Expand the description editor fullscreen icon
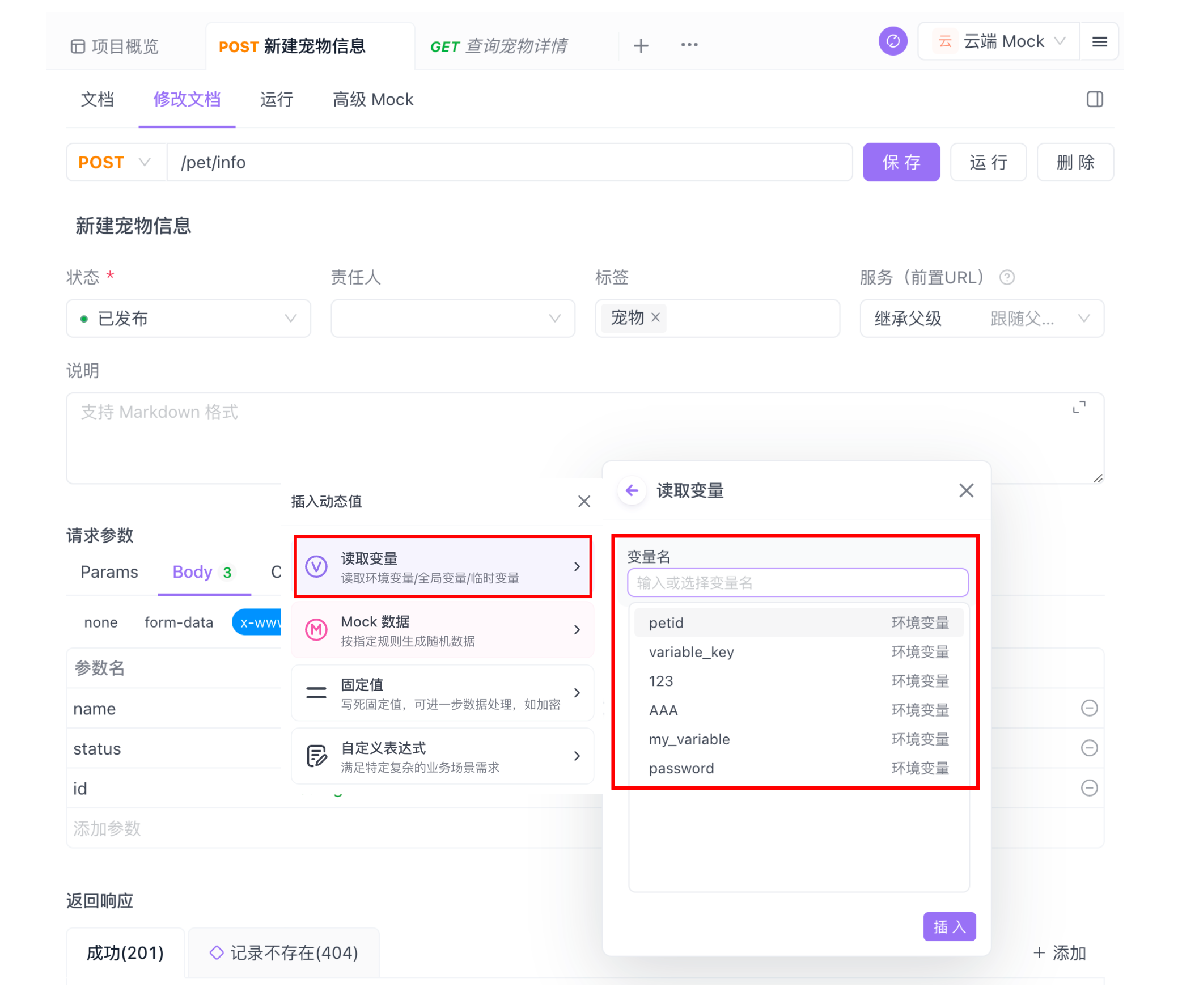Image resolution: width=1178 pixels, height=1008 pixels. coord(1078,407)
